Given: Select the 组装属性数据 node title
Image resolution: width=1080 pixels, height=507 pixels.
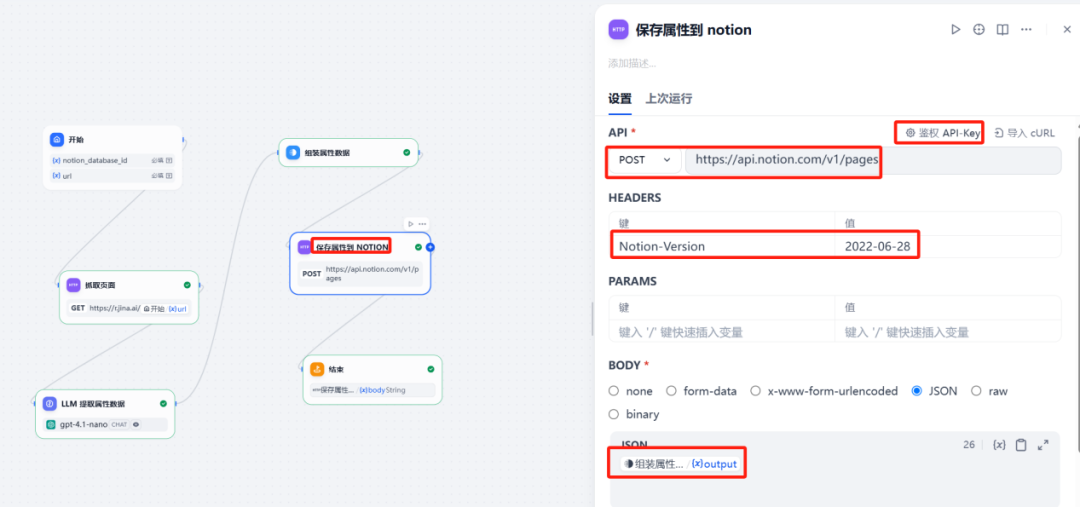Looking at the screenshot, I should click(x=327, y=152).
